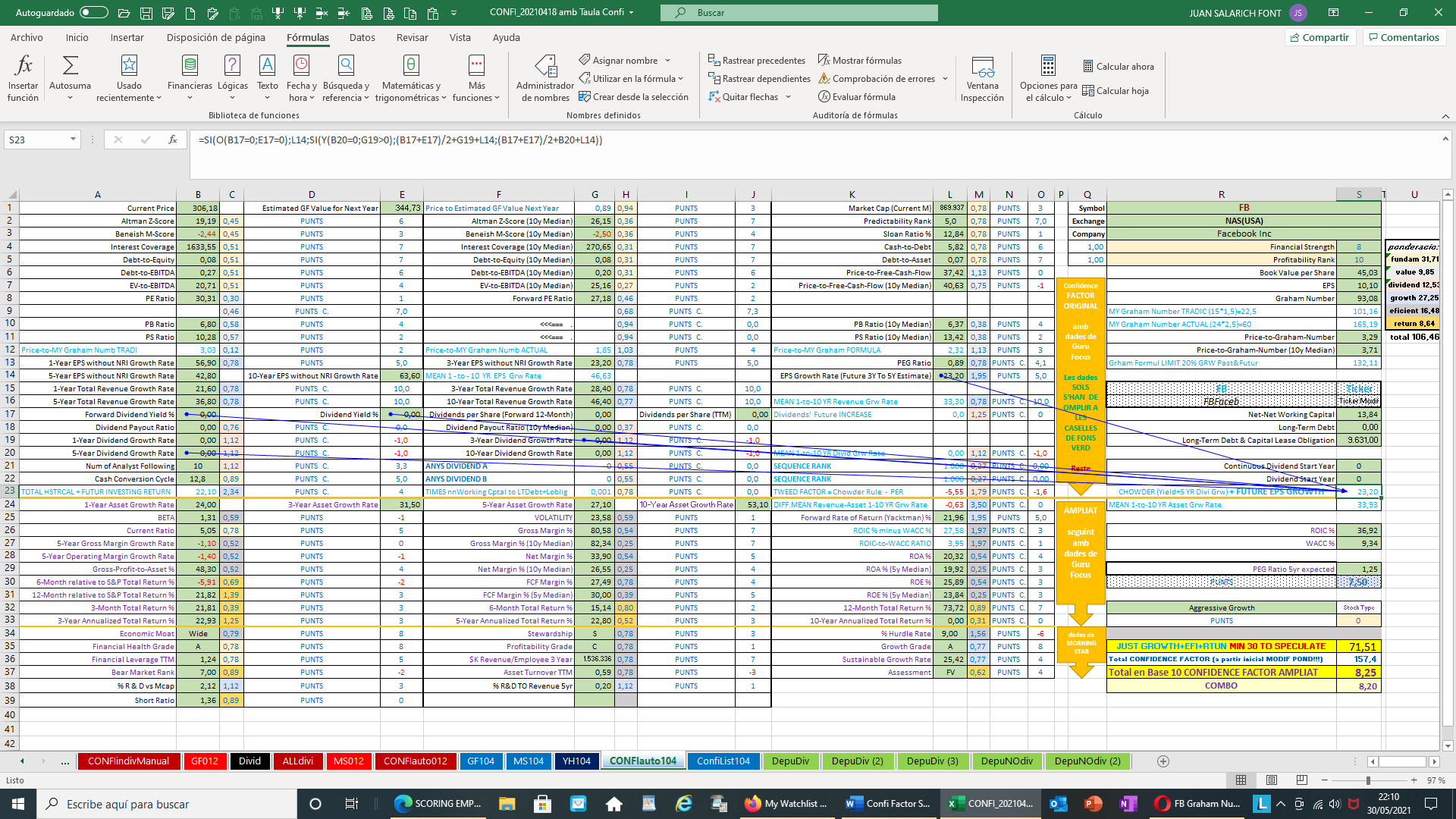Open Customize Quick Access Toolbar dropdown
Image resolution: width=1456 pixels, height=819 pixels.
453,13
